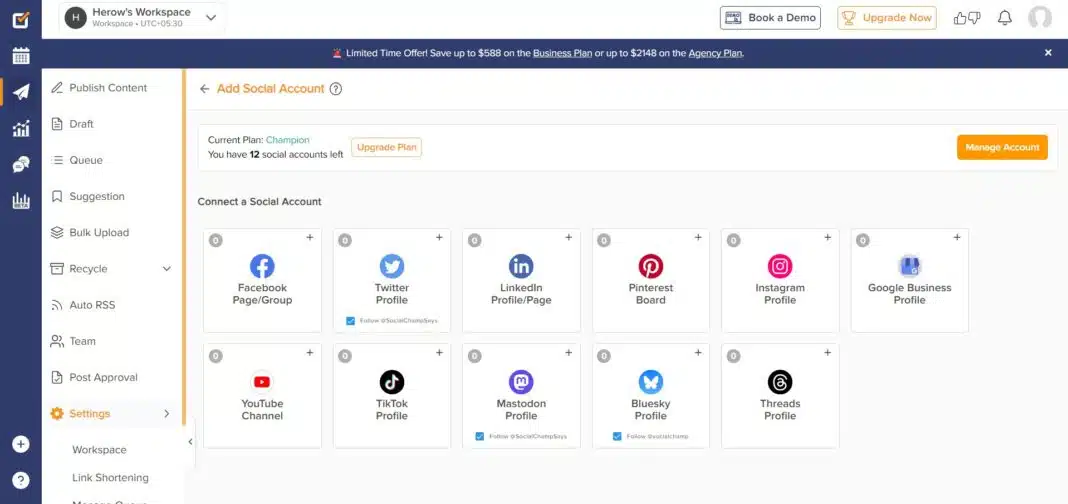Dismiss the Limited Time Offer banner
Screen dimensions: 1068x504
pos(1048,52)
